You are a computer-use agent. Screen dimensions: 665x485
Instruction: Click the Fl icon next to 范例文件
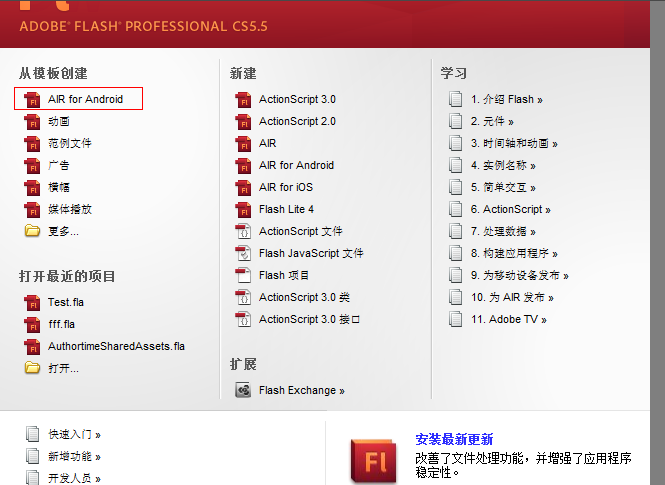[32, 143]
